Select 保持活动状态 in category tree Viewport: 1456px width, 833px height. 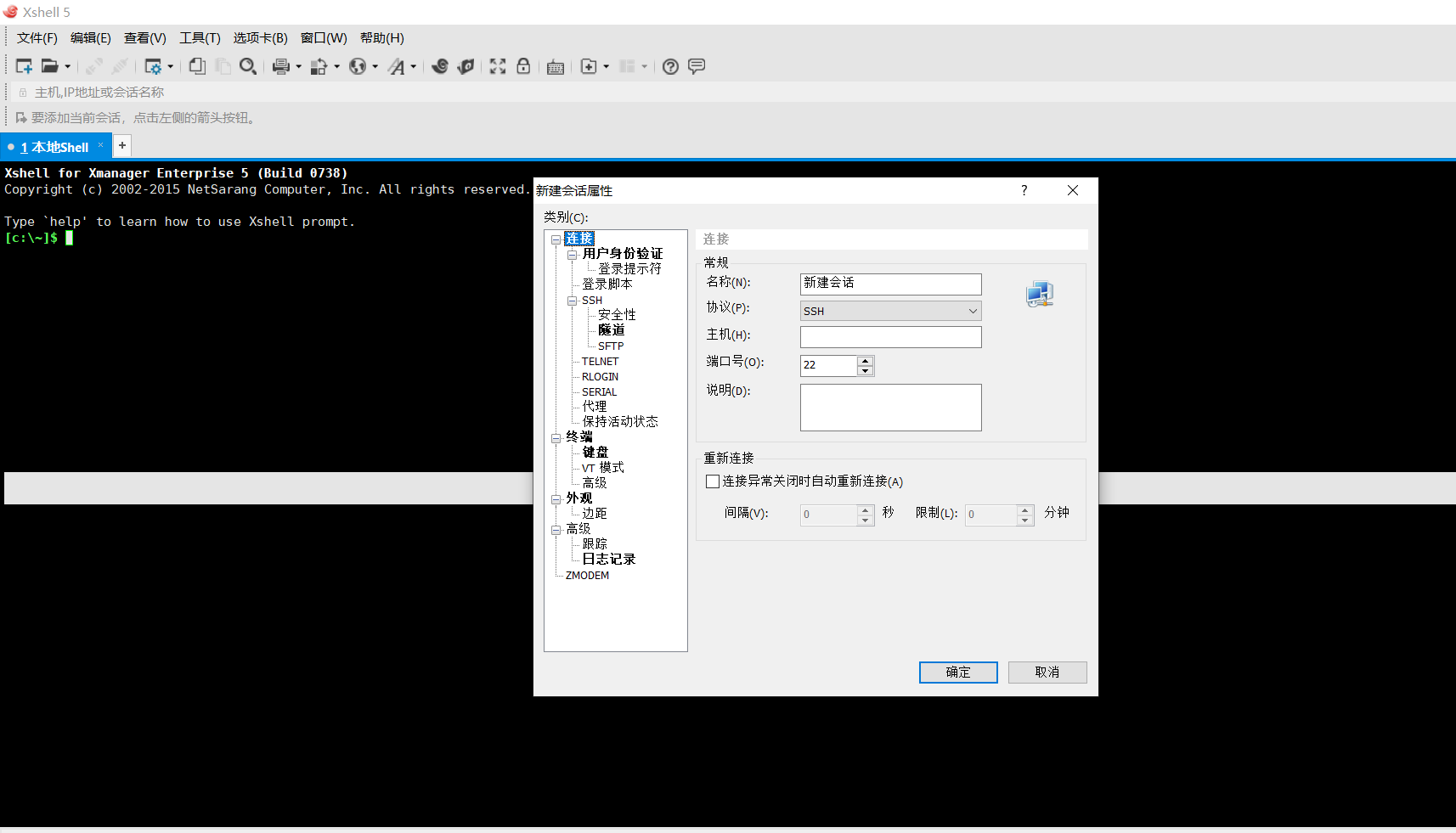point(620,421)
